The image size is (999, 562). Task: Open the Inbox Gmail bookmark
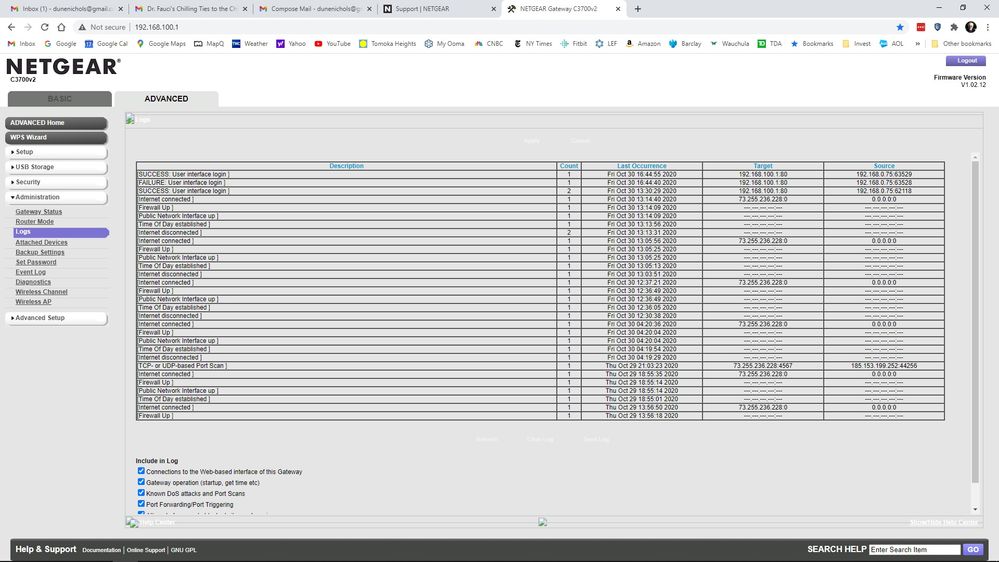tap(21, 44)
